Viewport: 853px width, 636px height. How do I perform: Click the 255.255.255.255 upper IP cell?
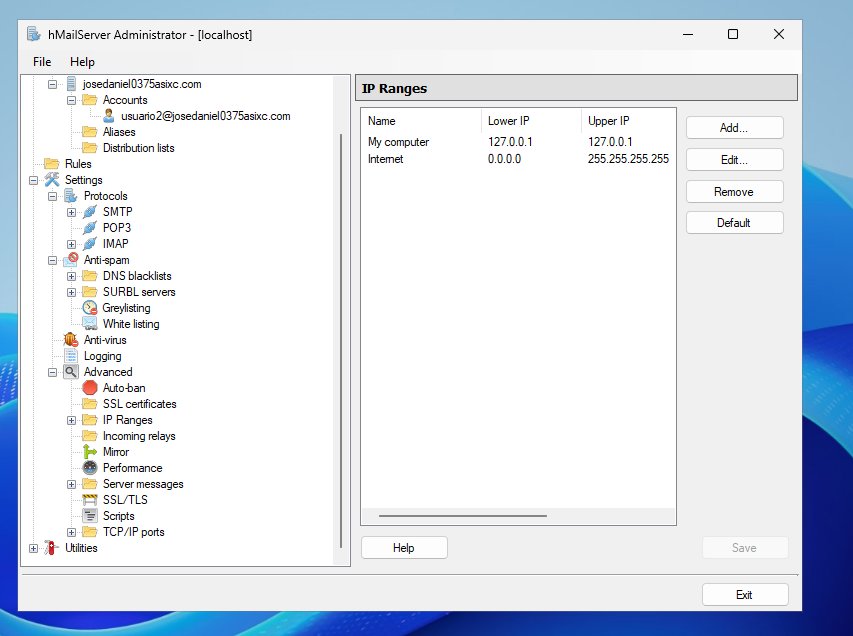628,159
